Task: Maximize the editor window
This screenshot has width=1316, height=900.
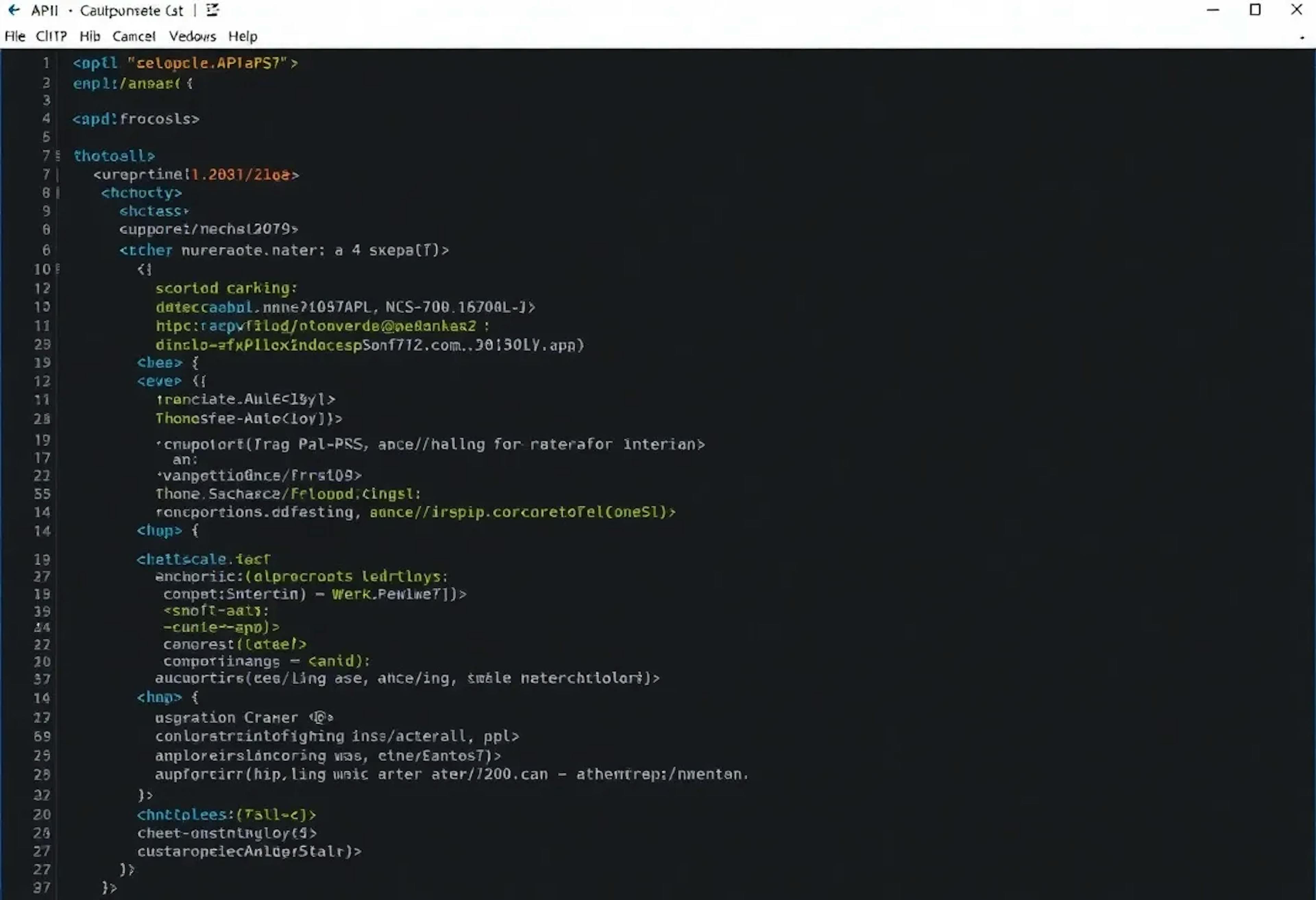Action: coord(1255,10)
